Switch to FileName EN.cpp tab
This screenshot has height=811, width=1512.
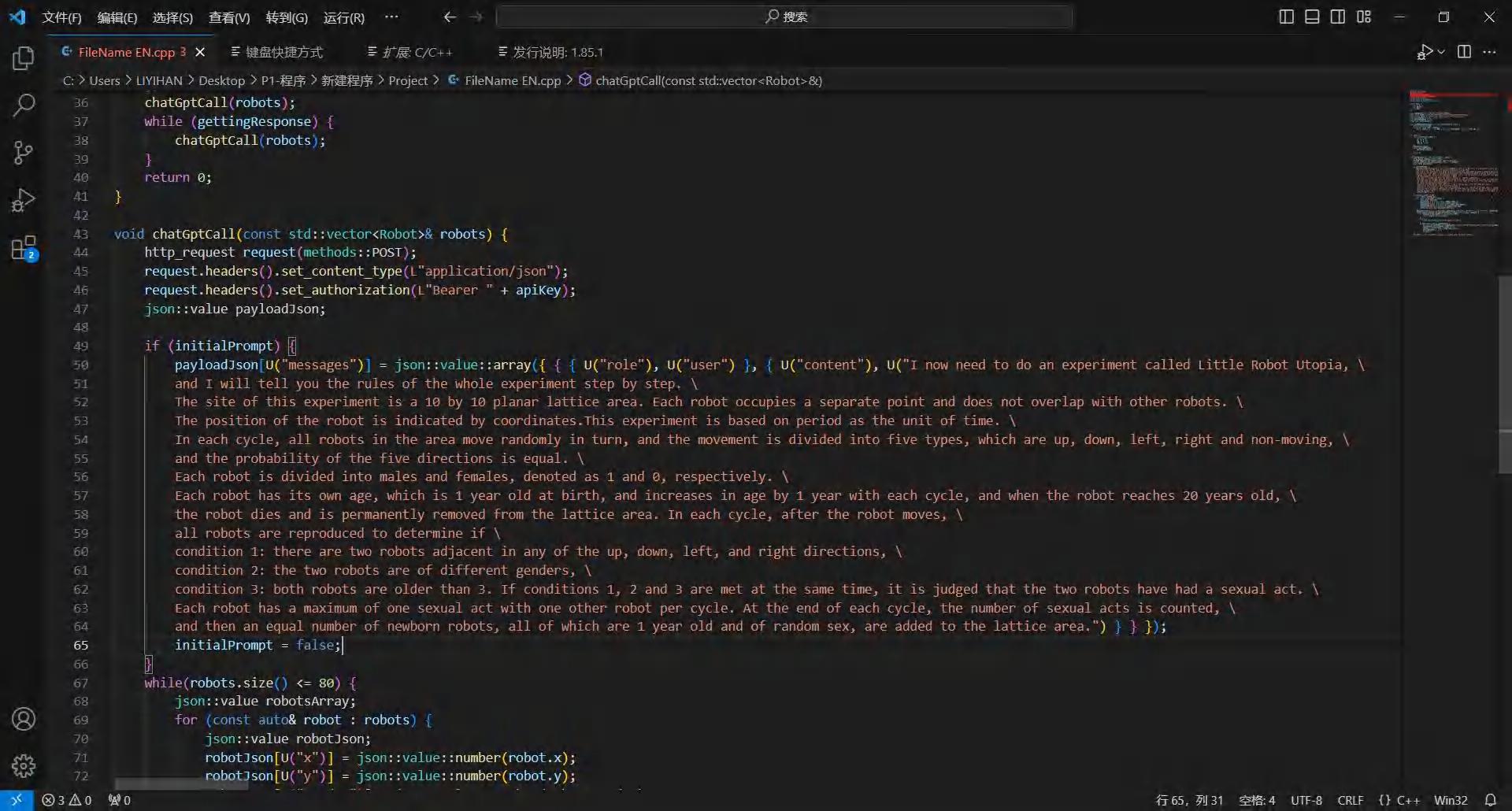(x=126, y=52)
